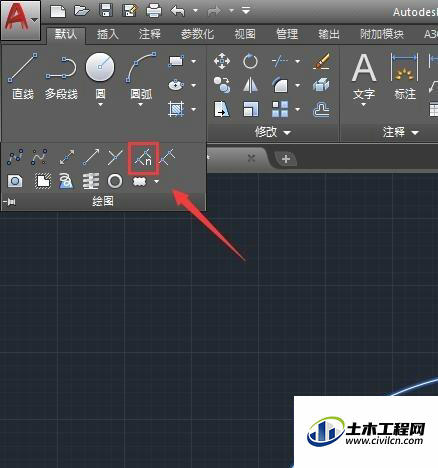Image resolution: width=438 pixels, height=468 pixels.
Task: Open the AutoCAD application menu button
Action: 21,20
